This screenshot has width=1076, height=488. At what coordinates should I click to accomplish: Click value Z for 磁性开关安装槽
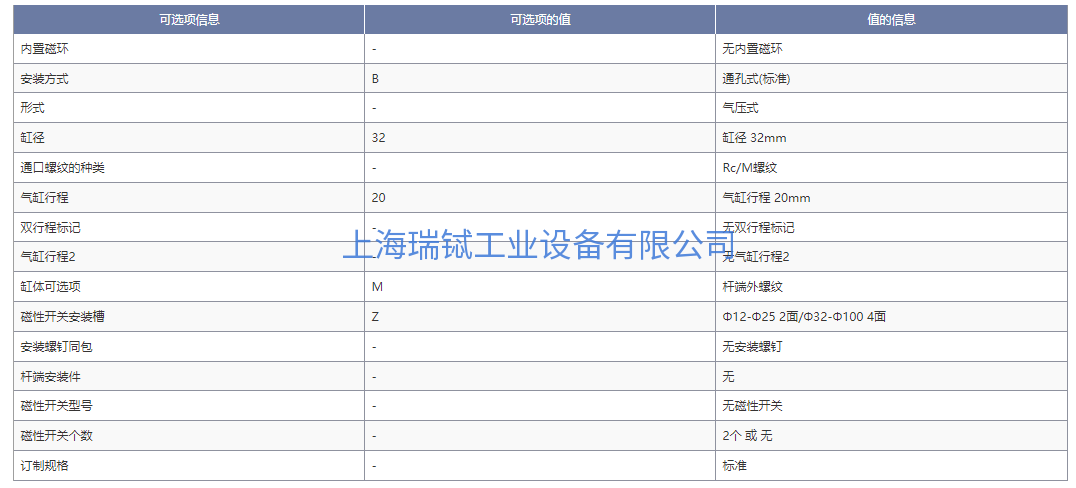pos(375,317)
